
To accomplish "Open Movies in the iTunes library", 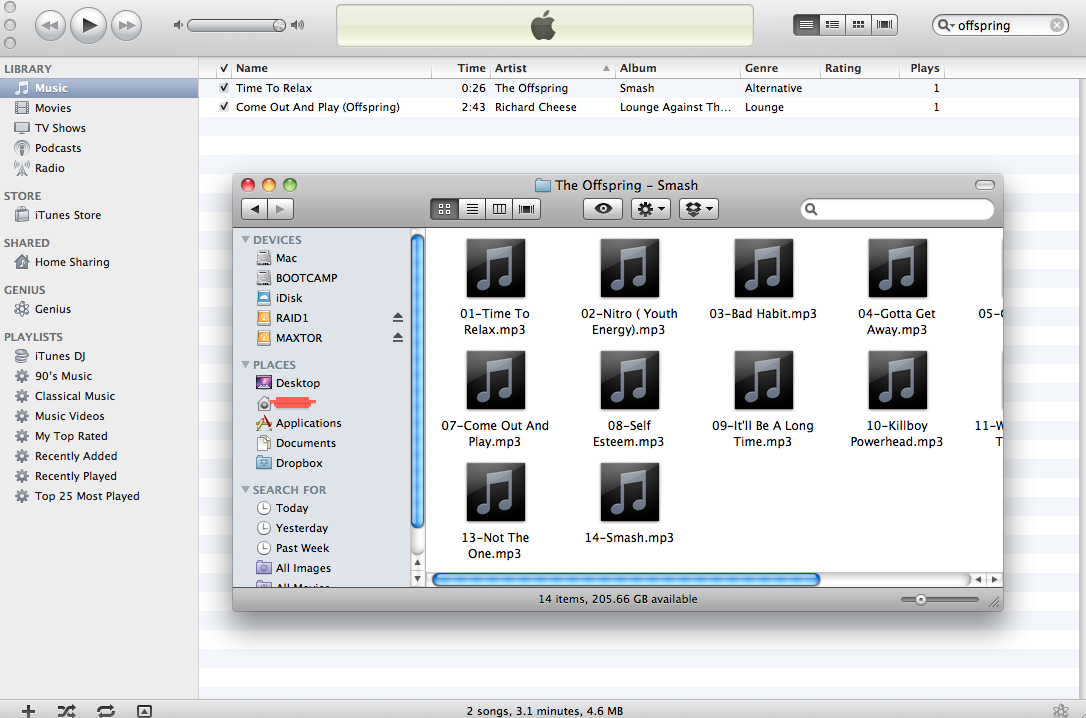I will tap(99, 108).
